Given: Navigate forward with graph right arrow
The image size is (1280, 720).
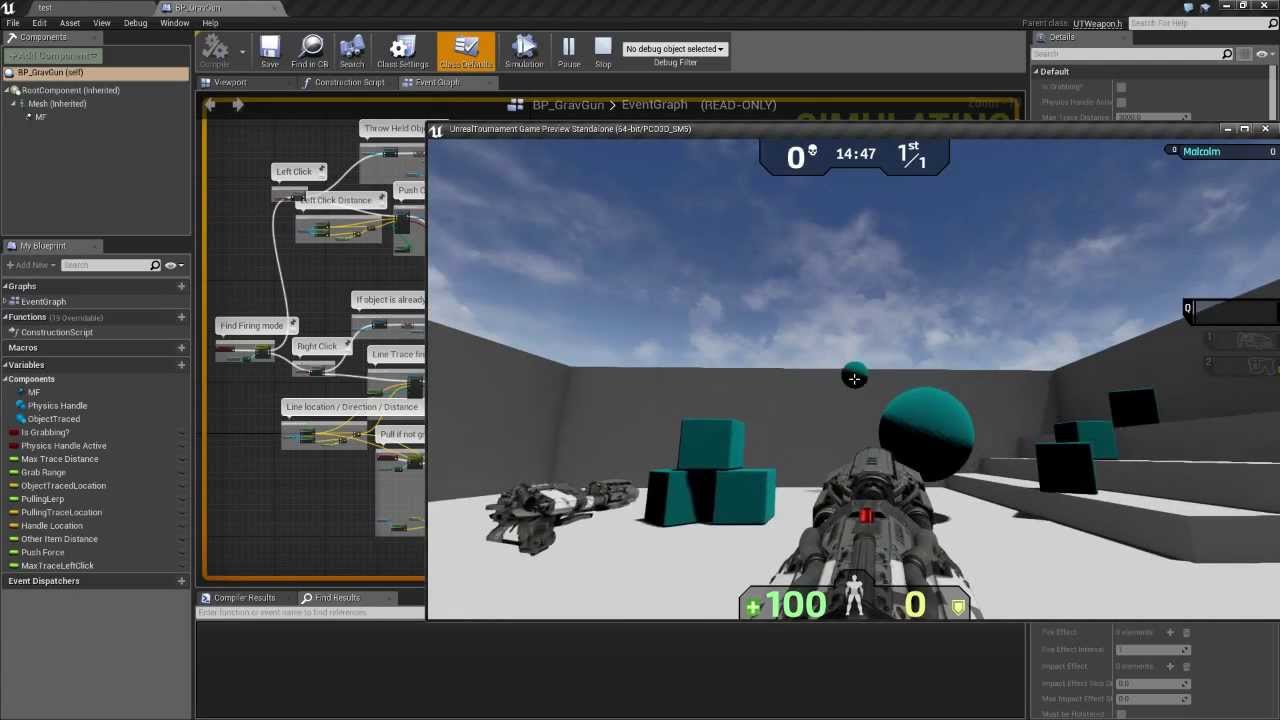Looking at the screenshot, I should coord(238,104).
